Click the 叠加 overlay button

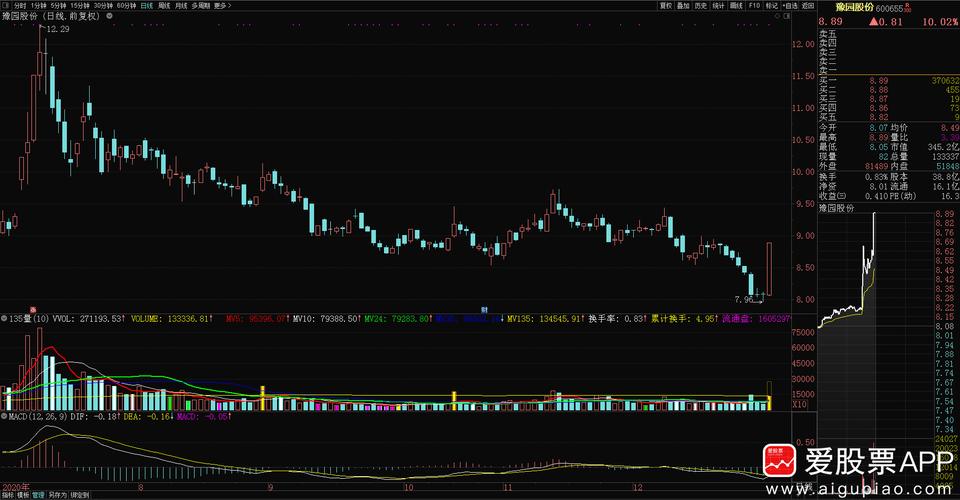(683, 6)
